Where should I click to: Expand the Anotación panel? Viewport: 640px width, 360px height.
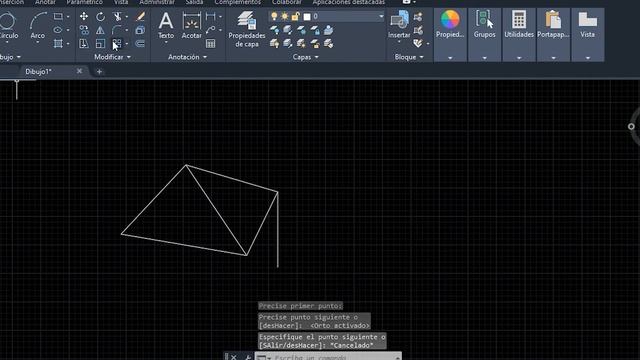[187, 57]
